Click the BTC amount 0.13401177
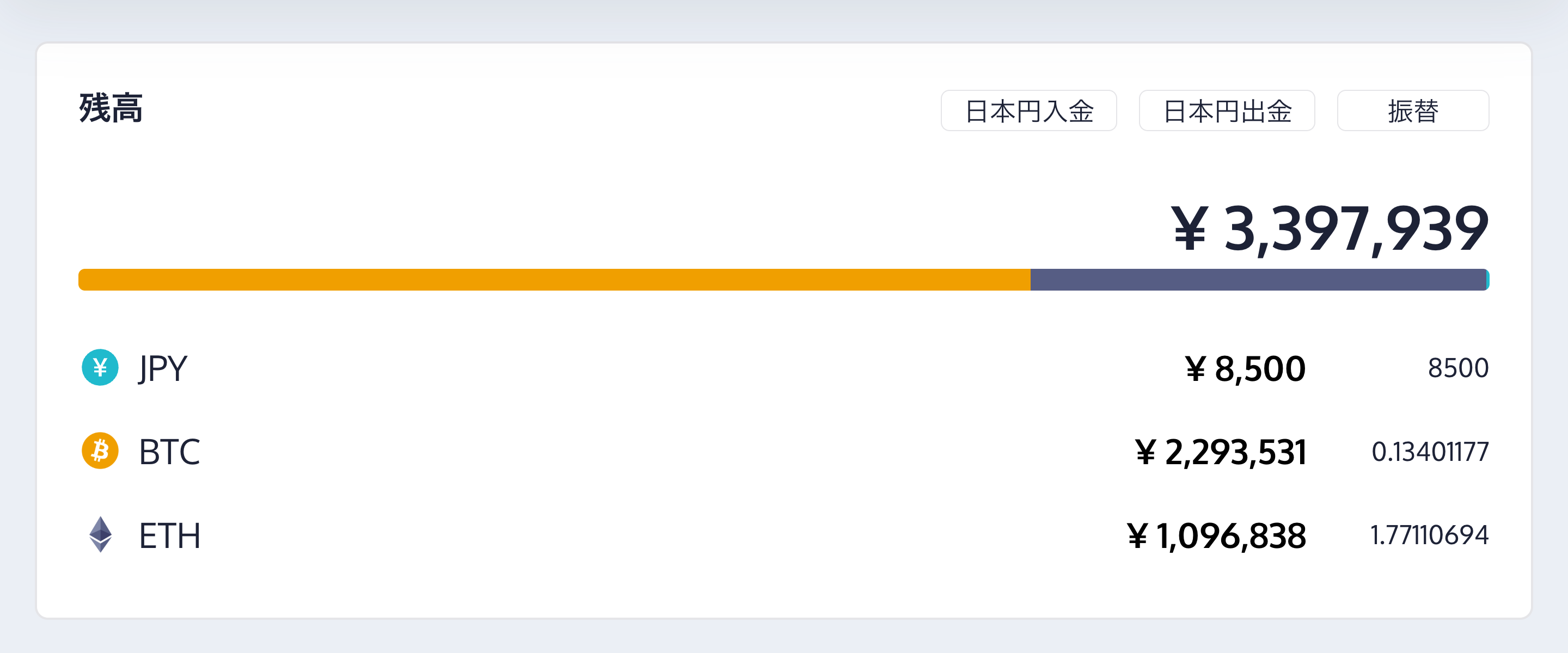1568x653 pixels. (1430, 452)
